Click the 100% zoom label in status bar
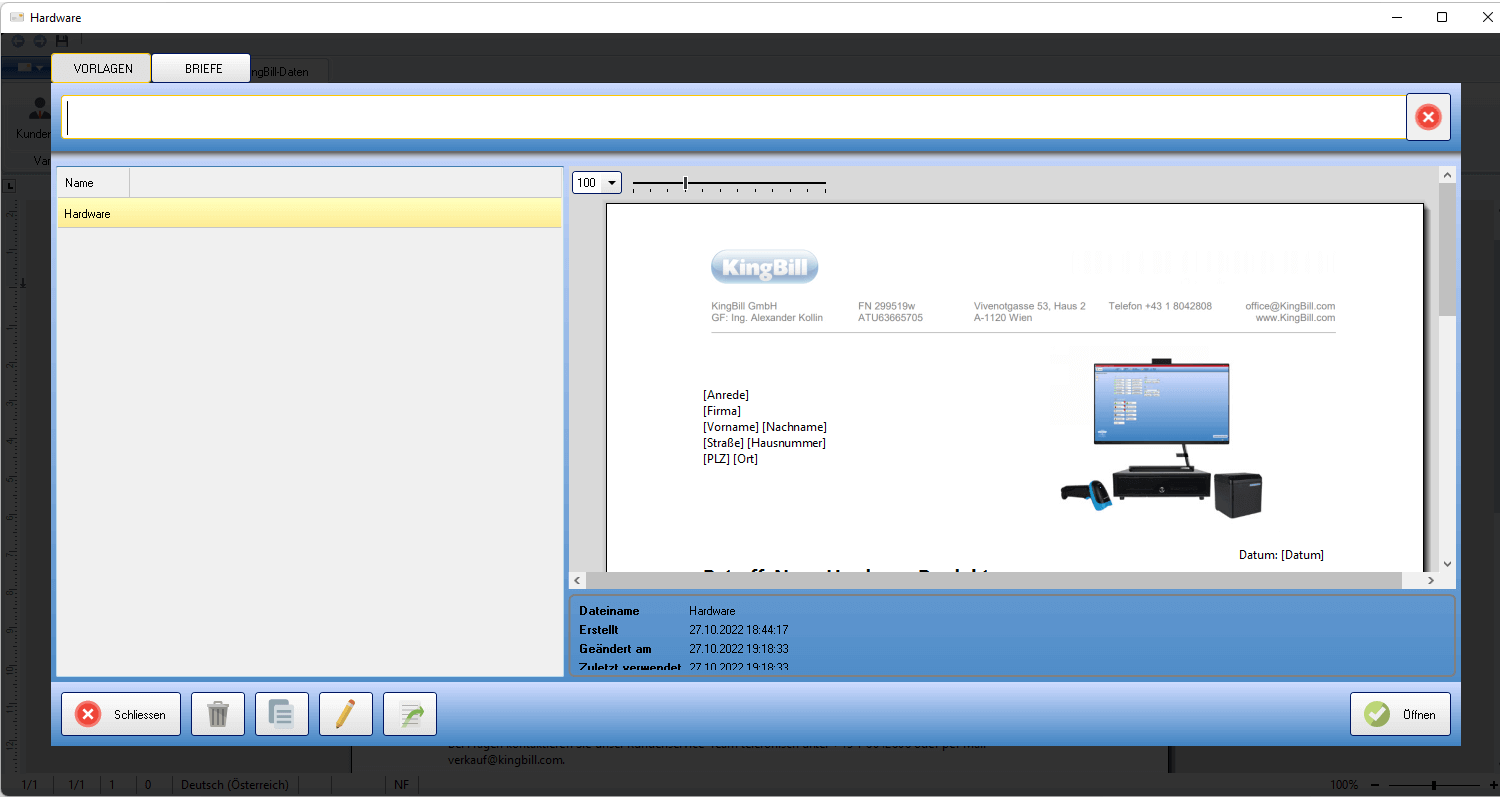The image size is (1500, 800). pos(1344,785)
